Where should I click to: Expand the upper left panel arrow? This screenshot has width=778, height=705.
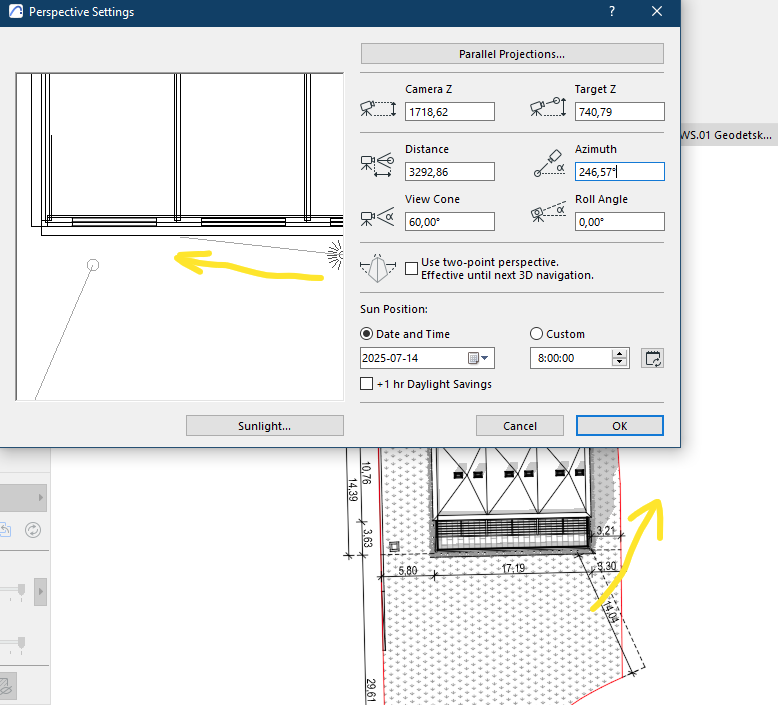(41, 498)
